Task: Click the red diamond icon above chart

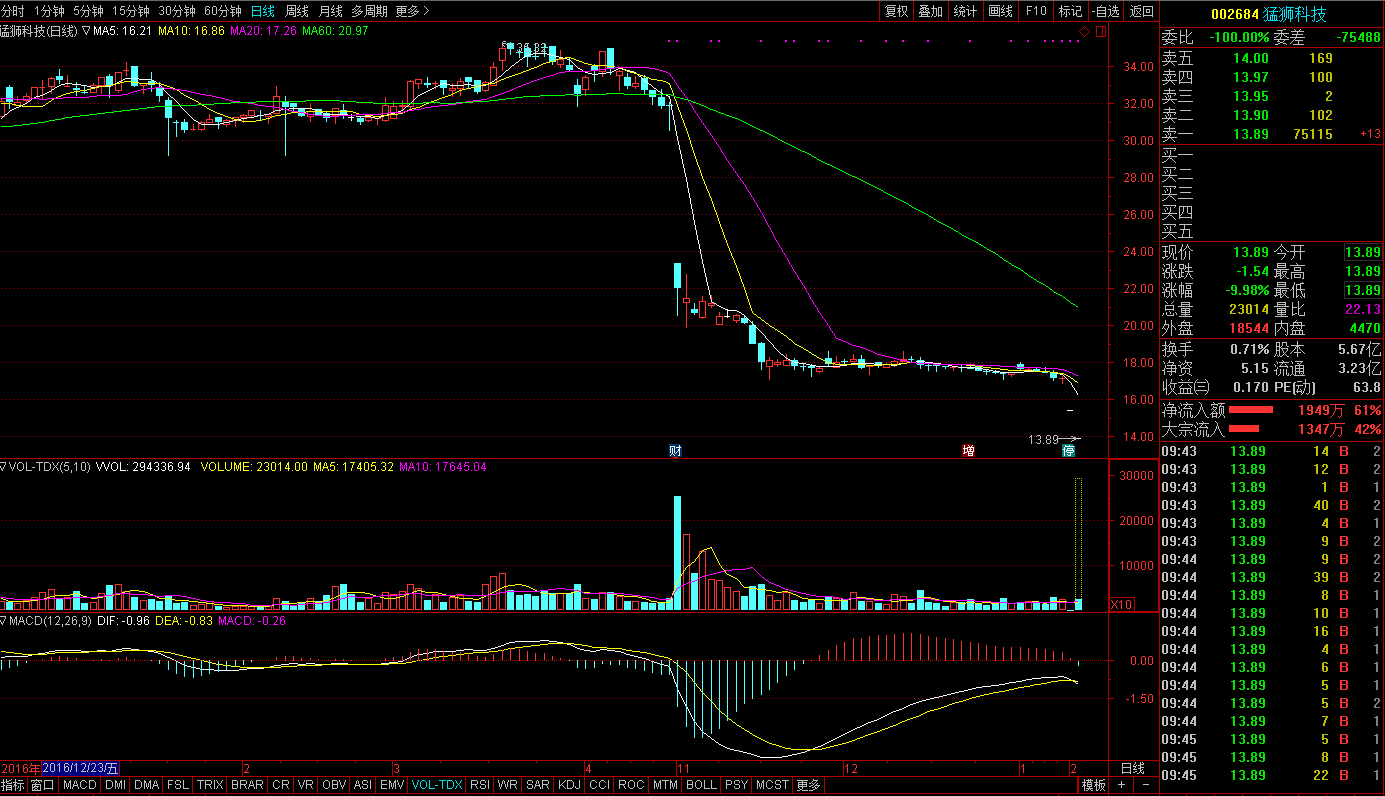Action: (1085, 31)
